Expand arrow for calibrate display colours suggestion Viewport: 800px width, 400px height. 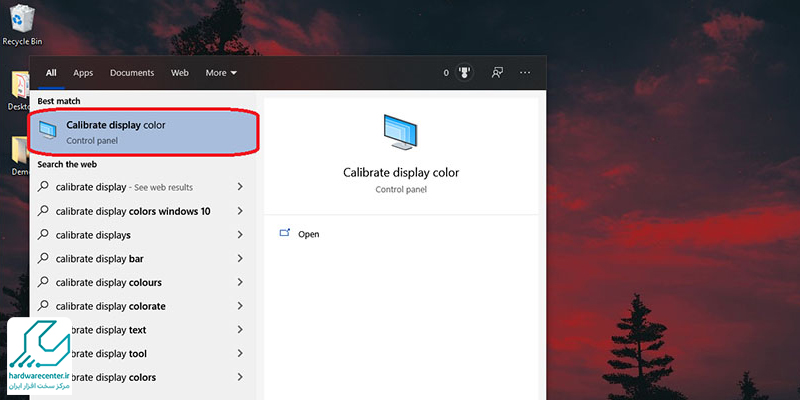tap(240, 283)
